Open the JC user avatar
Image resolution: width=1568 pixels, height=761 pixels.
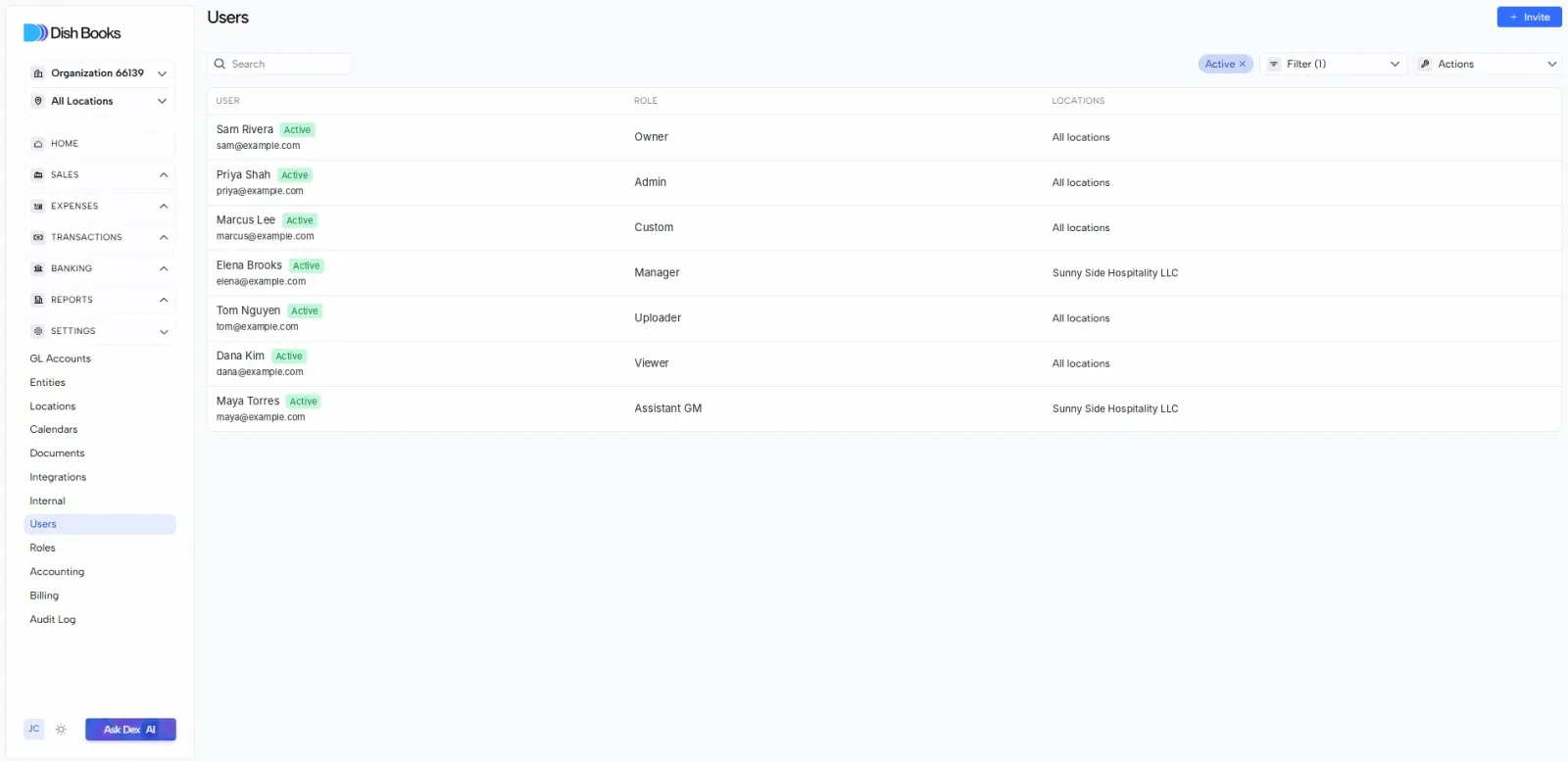tap(34, 729)
